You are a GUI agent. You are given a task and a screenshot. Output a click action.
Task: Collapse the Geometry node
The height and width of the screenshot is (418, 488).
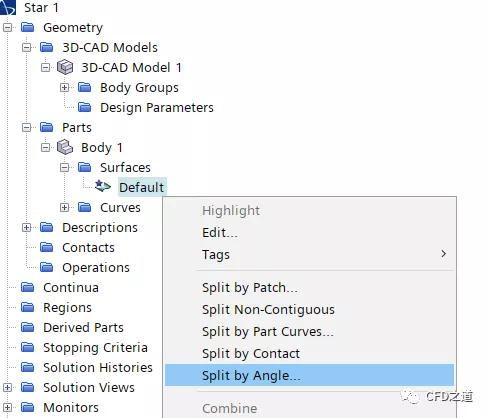click(x=7, y=27)
